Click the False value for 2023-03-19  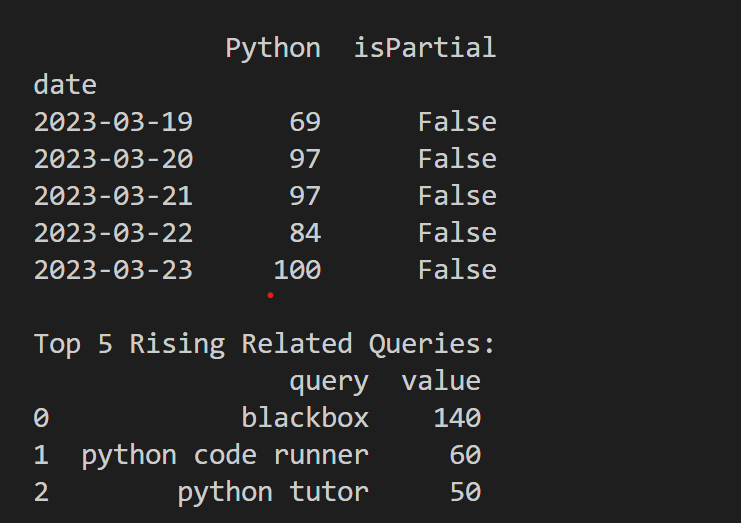pos(457,122)
